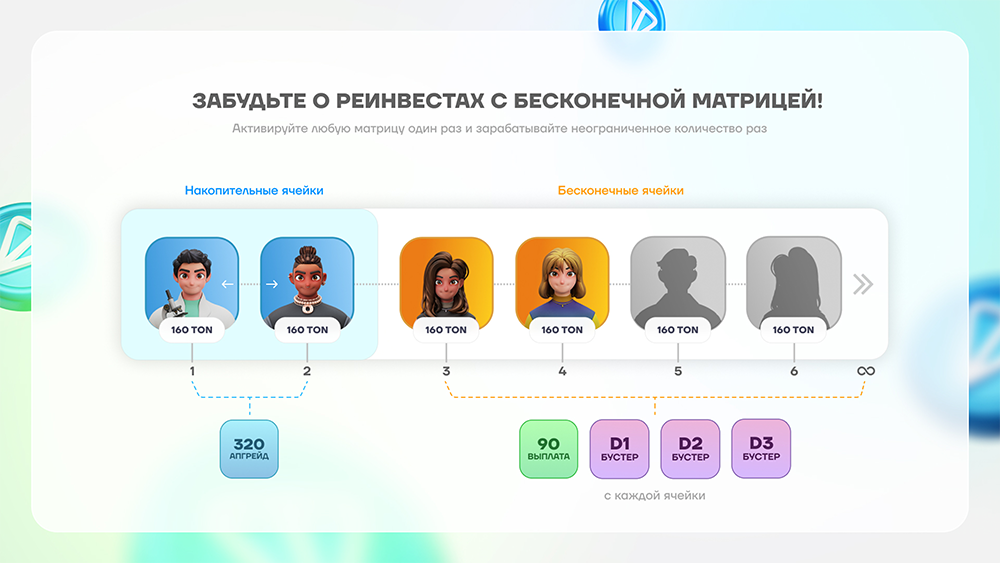The image size is (1000, 563).
Task: Click the D1 БУСТЕР badge
Action: point(619,449)
